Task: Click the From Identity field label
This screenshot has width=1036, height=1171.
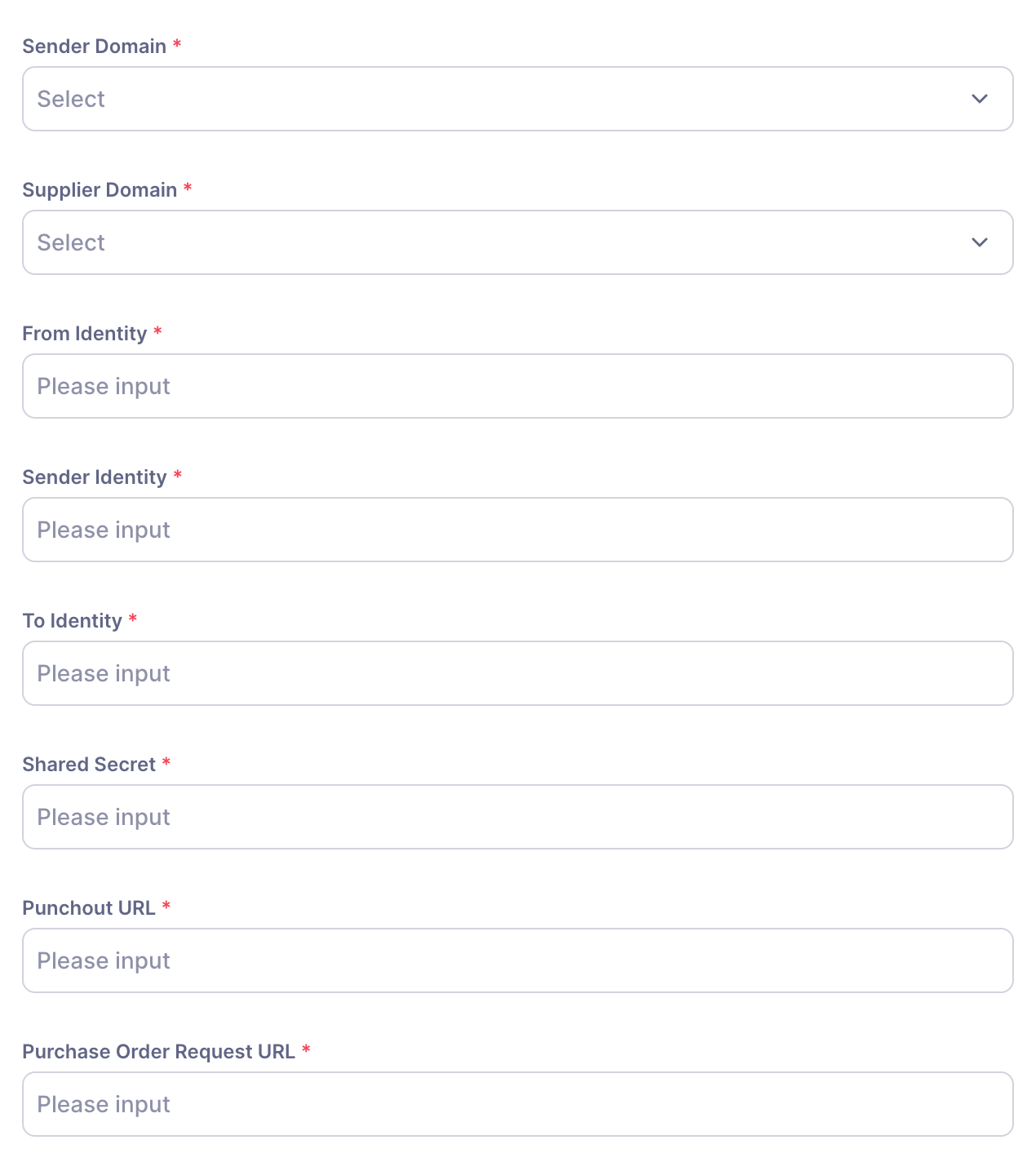Action: click(x=85, y=334)
